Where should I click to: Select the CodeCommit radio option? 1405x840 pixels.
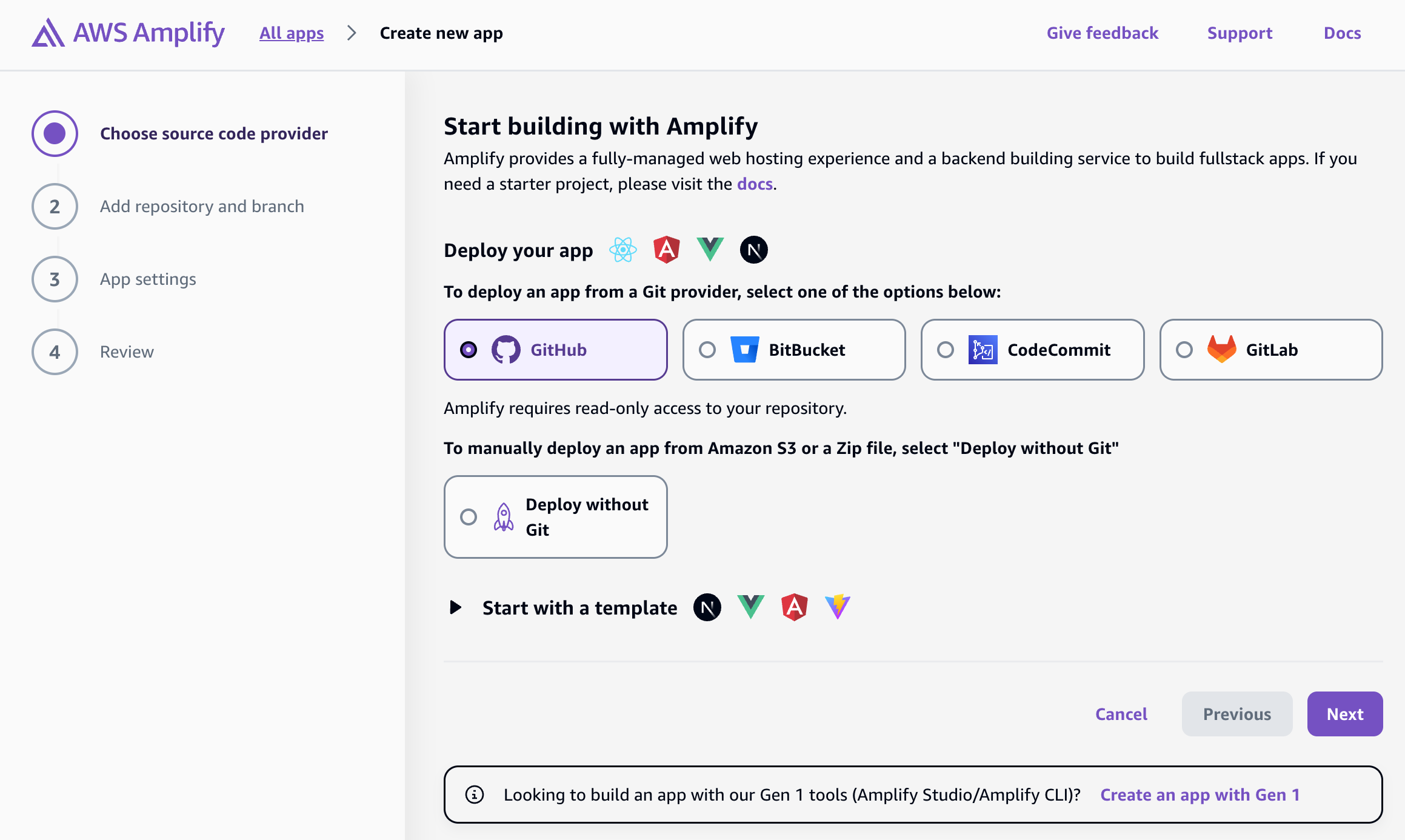(946, 350)
